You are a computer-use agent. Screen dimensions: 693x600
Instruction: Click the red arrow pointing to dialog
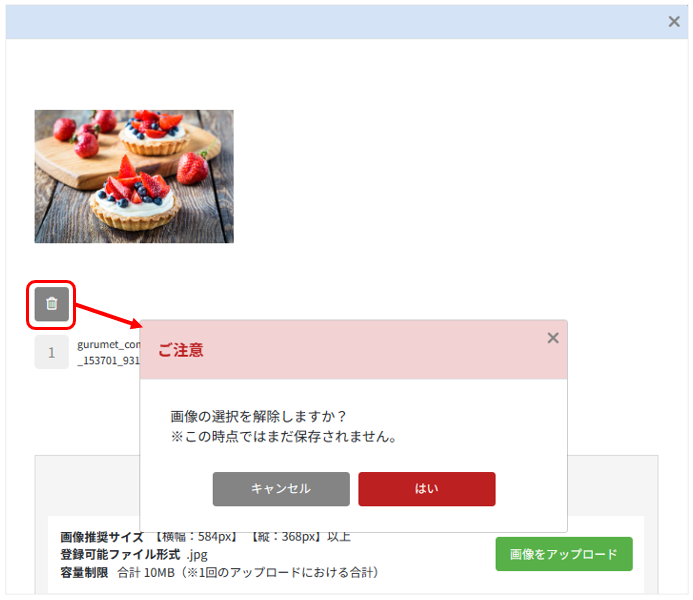click(x=108, y=316)
